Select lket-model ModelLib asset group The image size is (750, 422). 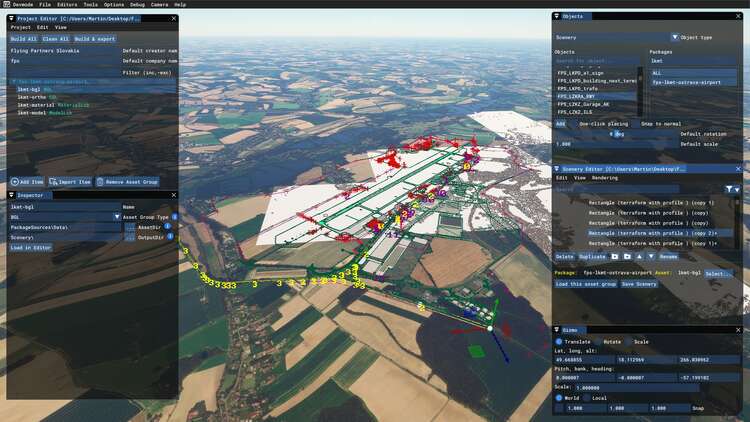pyautogui.click(x=45, y=113)
